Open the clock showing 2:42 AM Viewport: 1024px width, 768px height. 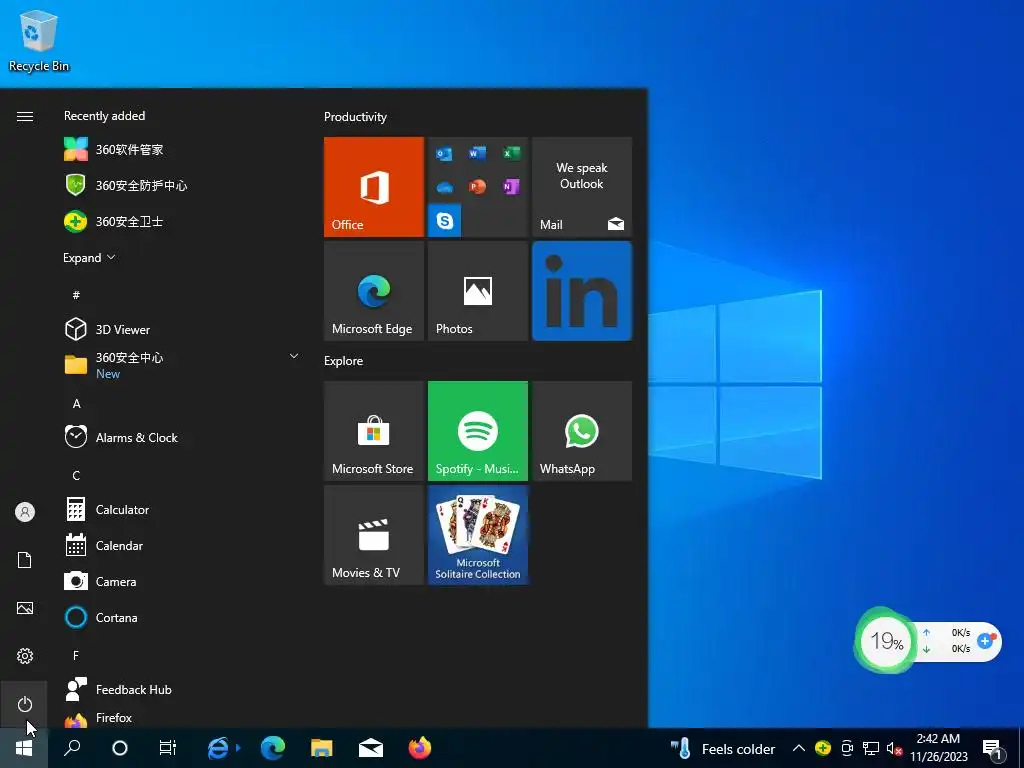click(939, 748)
